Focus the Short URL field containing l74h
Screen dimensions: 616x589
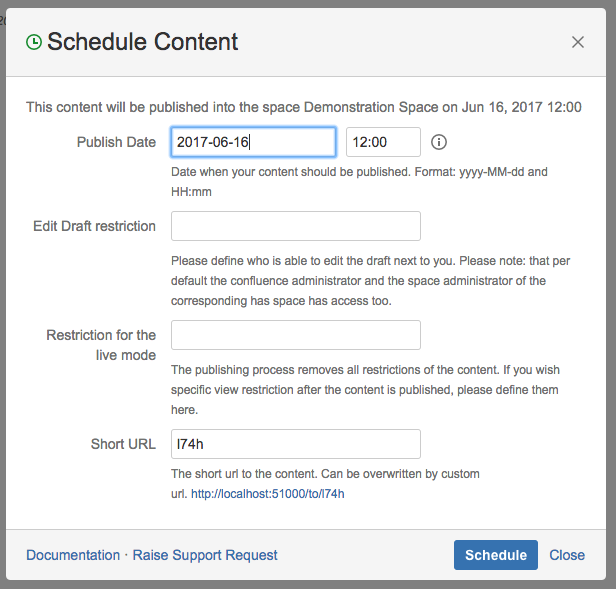click(296, 444)
